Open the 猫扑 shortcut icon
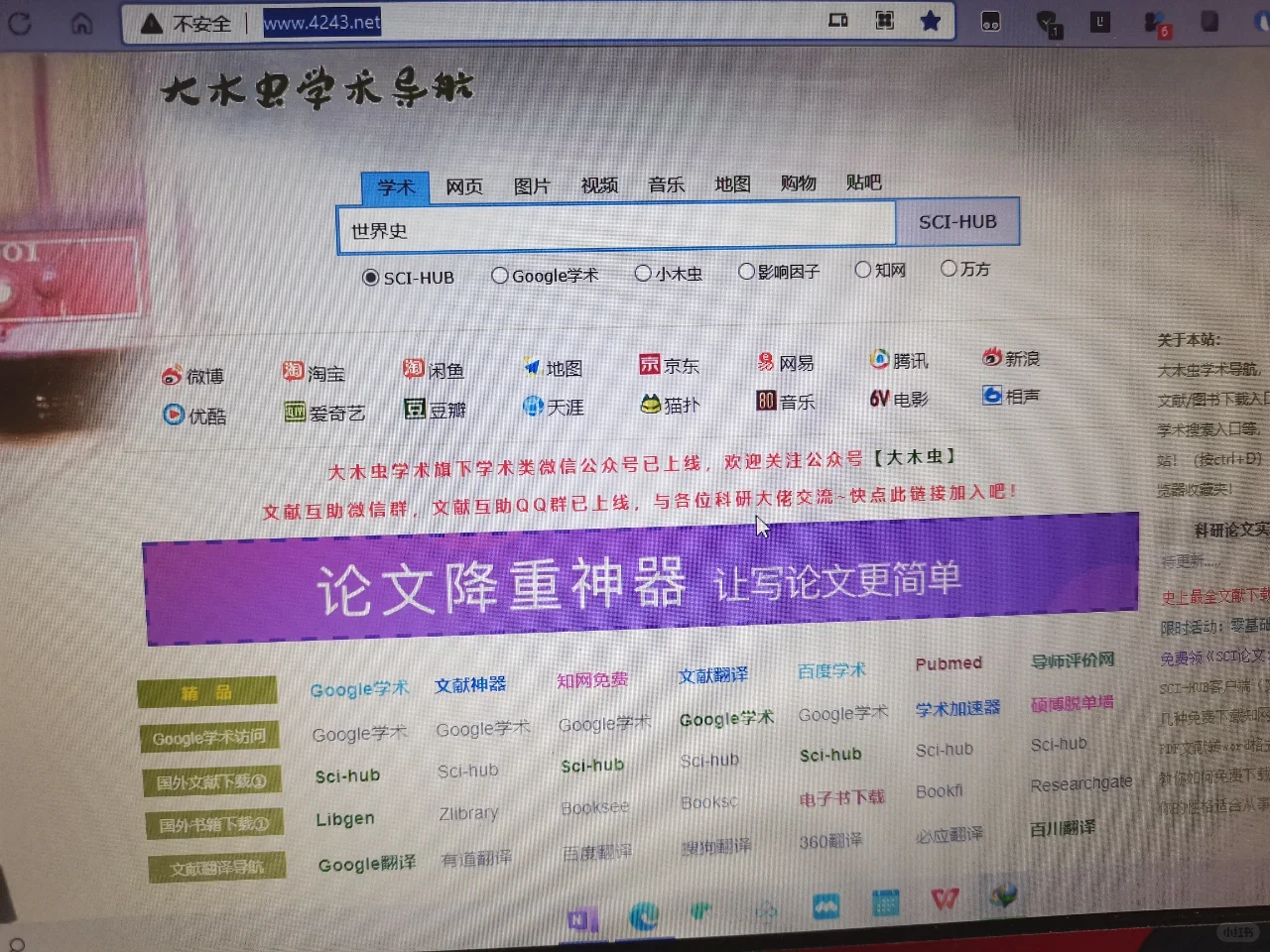1270x952 pixels. (x=651, y=404)
